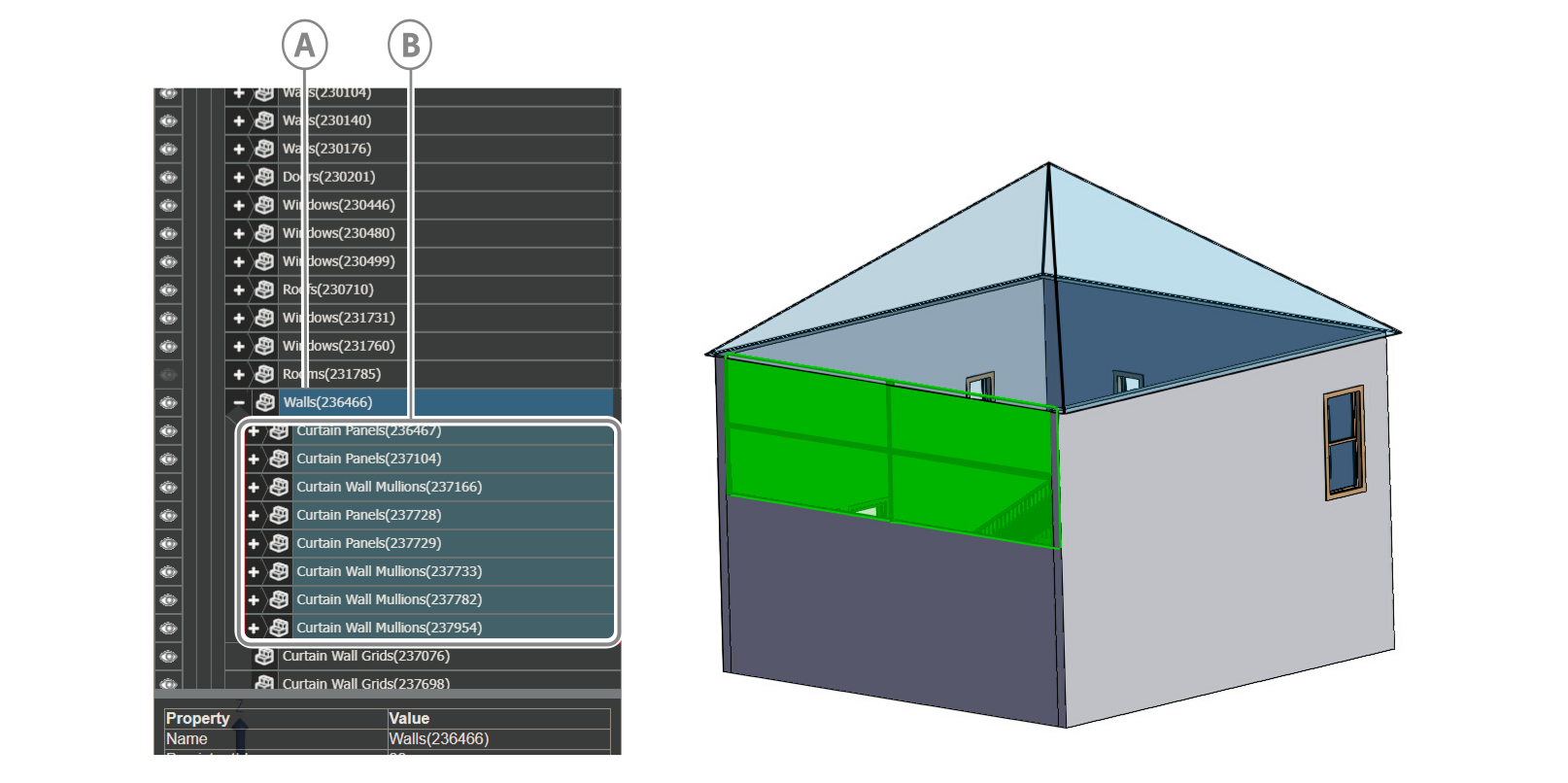Select the Walls(230140) tree label
The image size is (1568, 783).
click(x=326, y=120)
